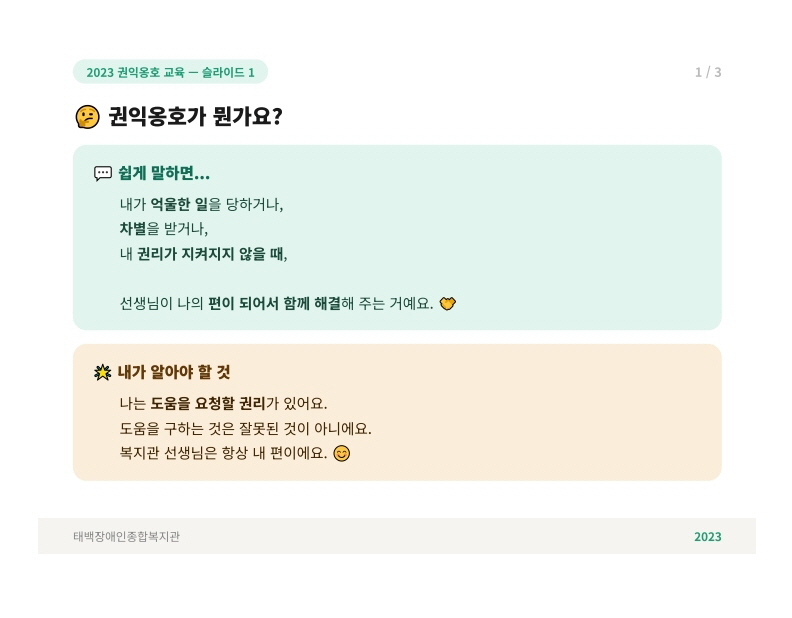Select the 쉽게 말하면... heading
The height and width of the screenshot is (618, 792).
164,173
